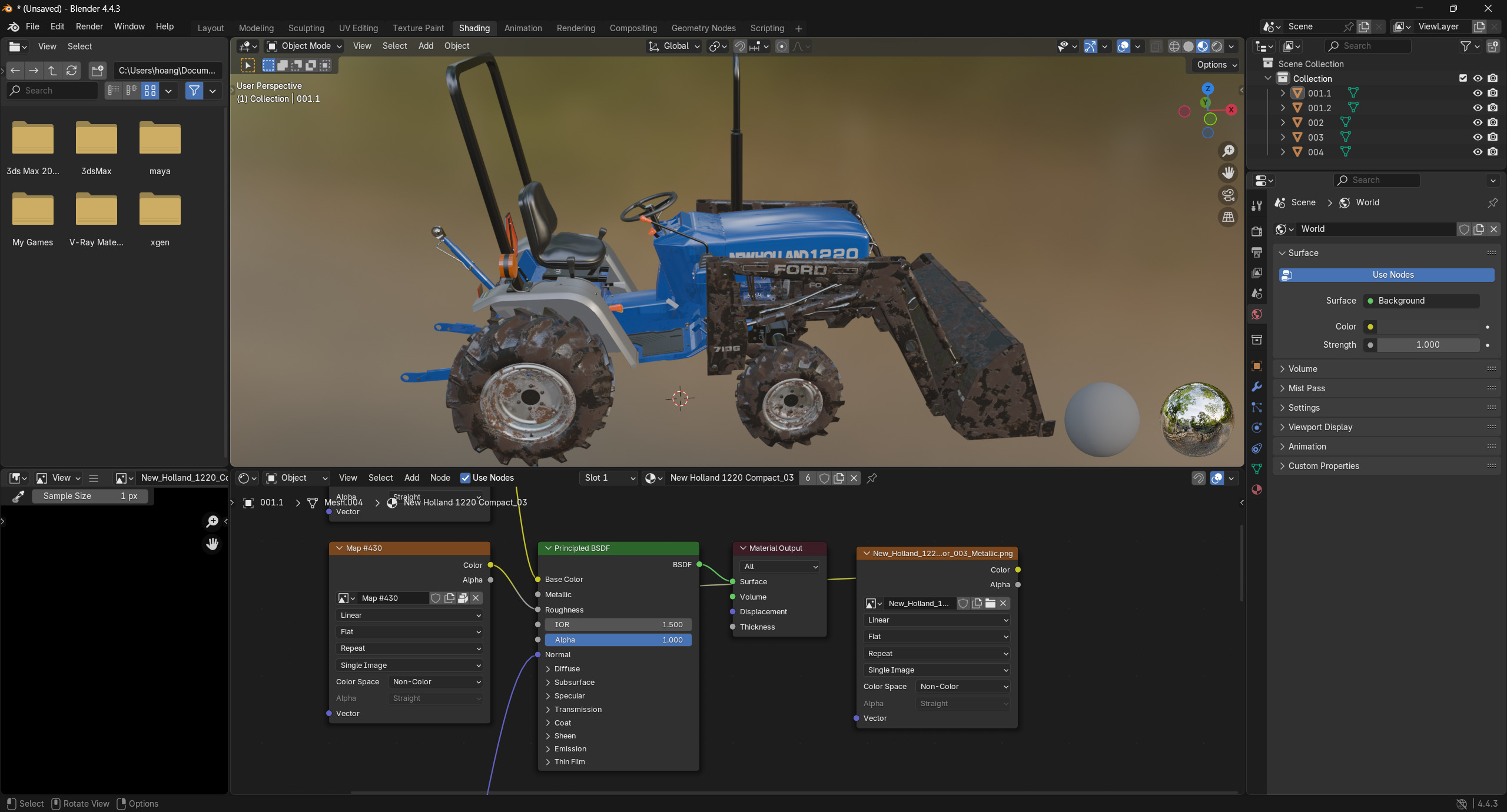Open the Particles properties tab
Screen dimensions: 1507x812
tap(1257, 407)
